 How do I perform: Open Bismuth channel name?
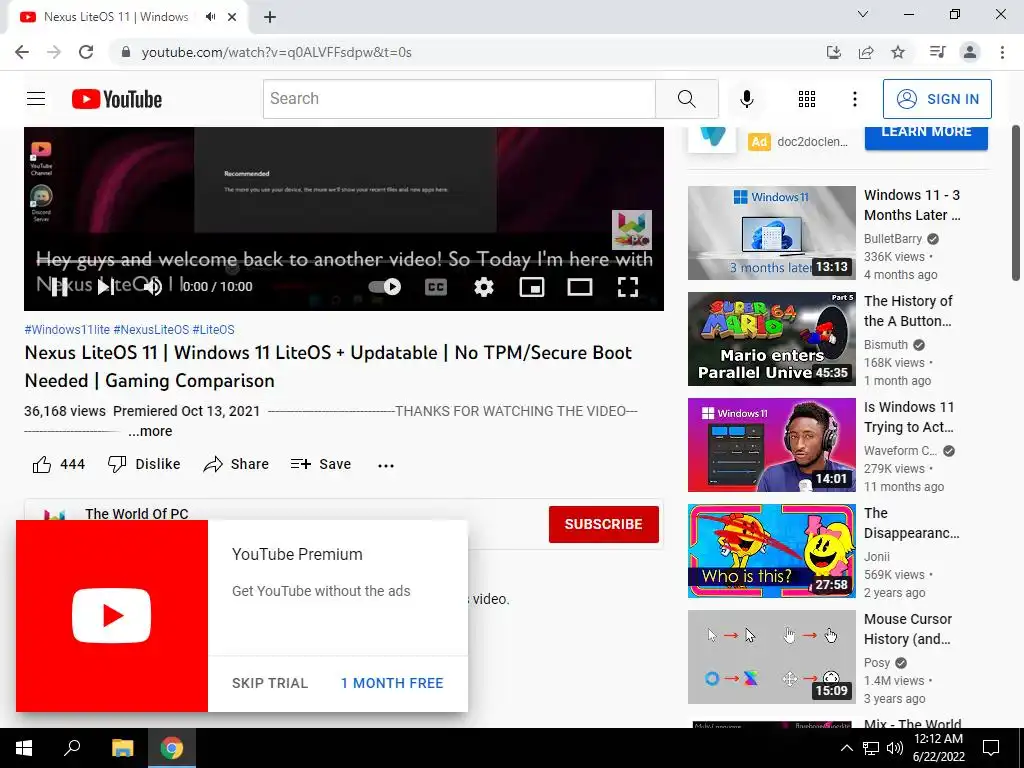tap(886, 344)
